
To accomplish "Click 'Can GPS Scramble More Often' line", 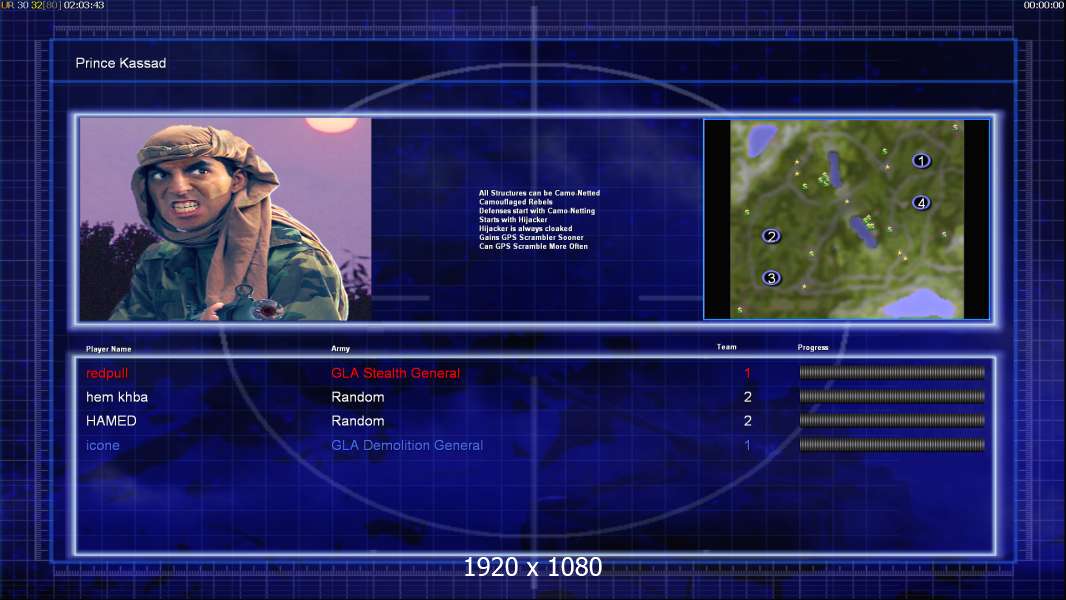I will [x=534, y=246].
